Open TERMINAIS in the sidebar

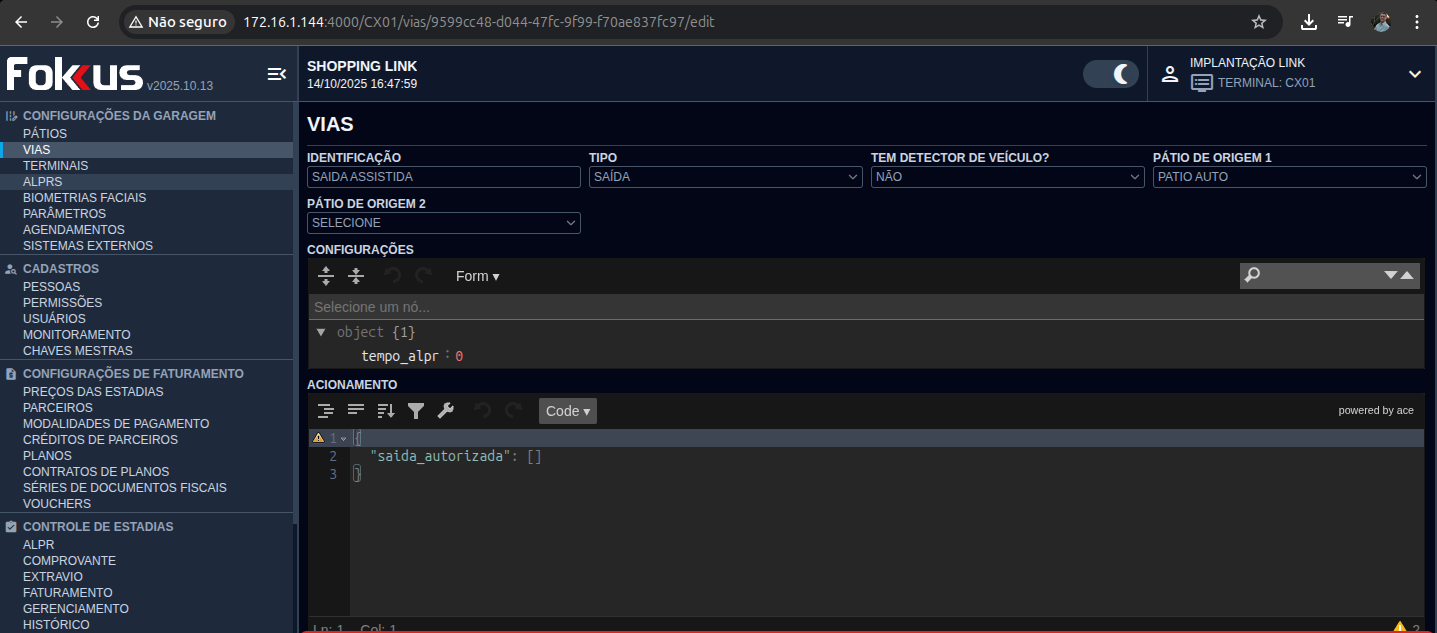56,166
